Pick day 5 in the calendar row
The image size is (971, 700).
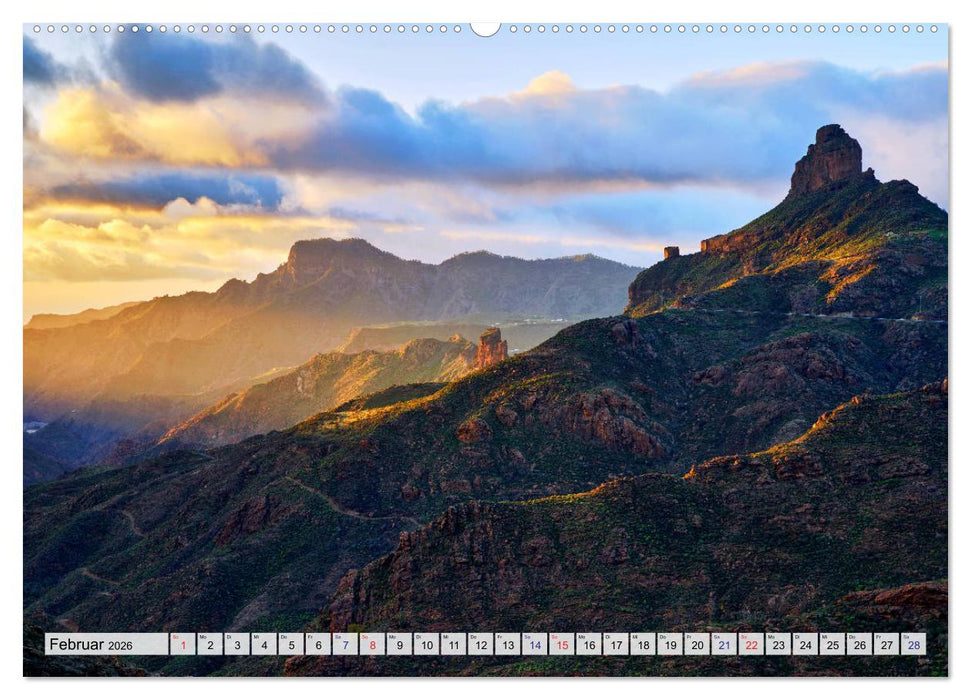[x=290, y=644]
